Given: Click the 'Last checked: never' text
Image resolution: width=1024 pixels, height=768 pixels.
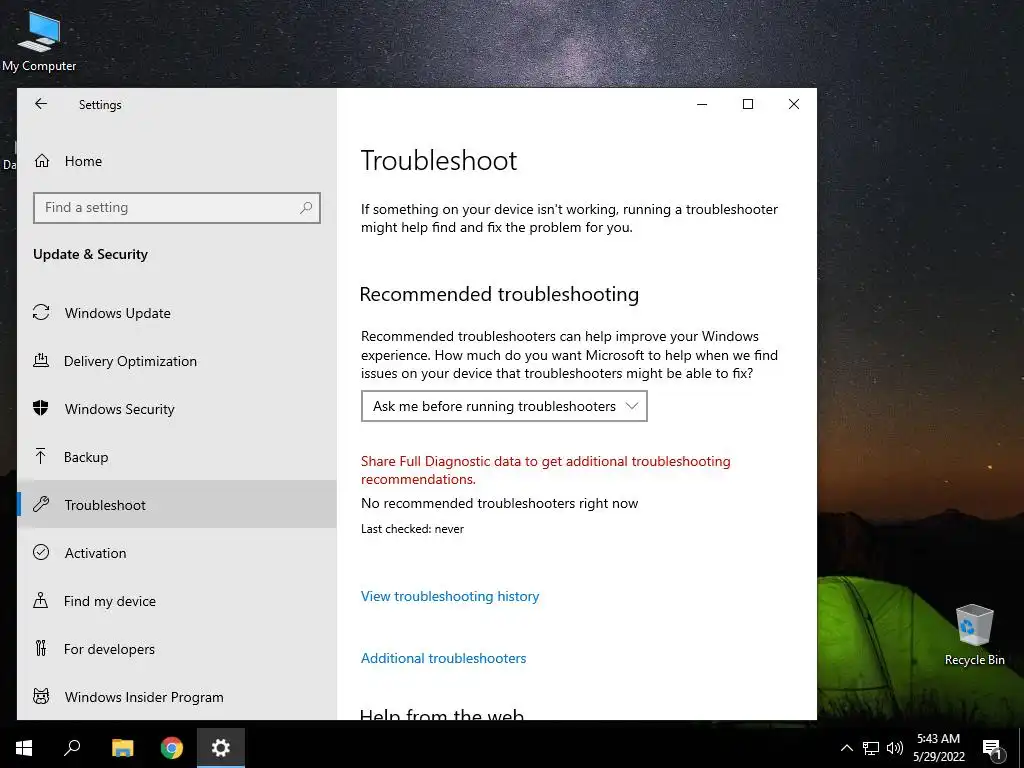Looking at the screenshot, I should pyautogui.click(x=412, y=529).
